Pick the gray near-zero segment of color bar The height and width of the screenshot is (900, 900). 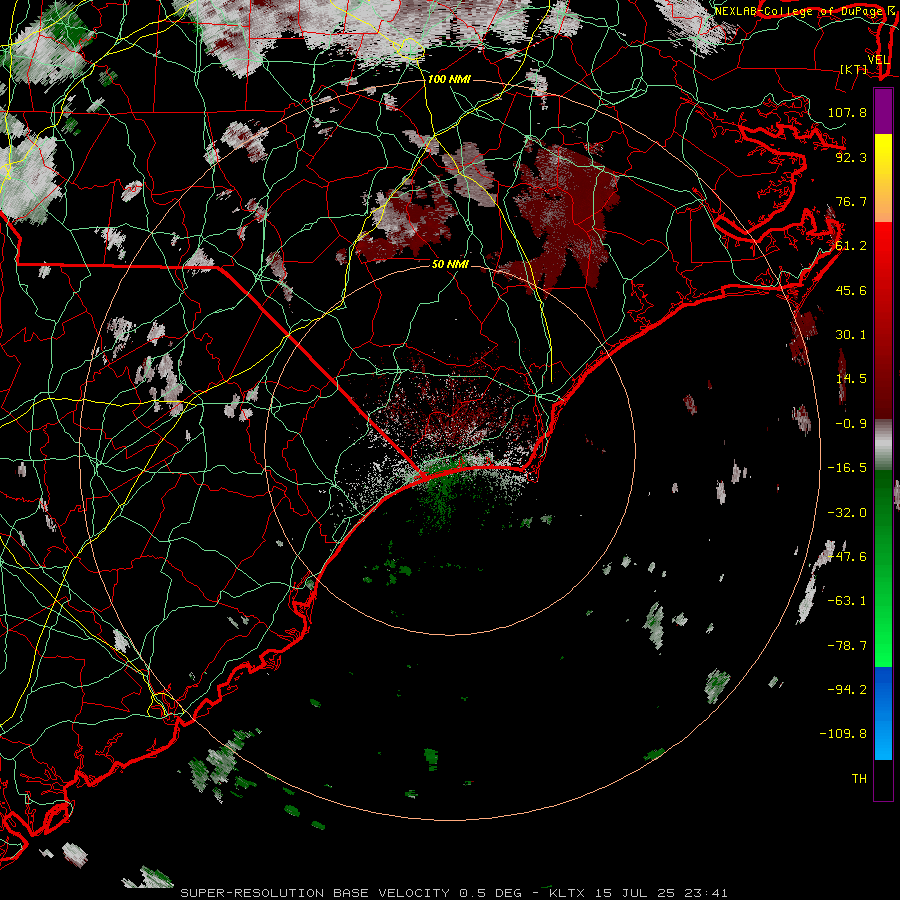click(883, 445)
